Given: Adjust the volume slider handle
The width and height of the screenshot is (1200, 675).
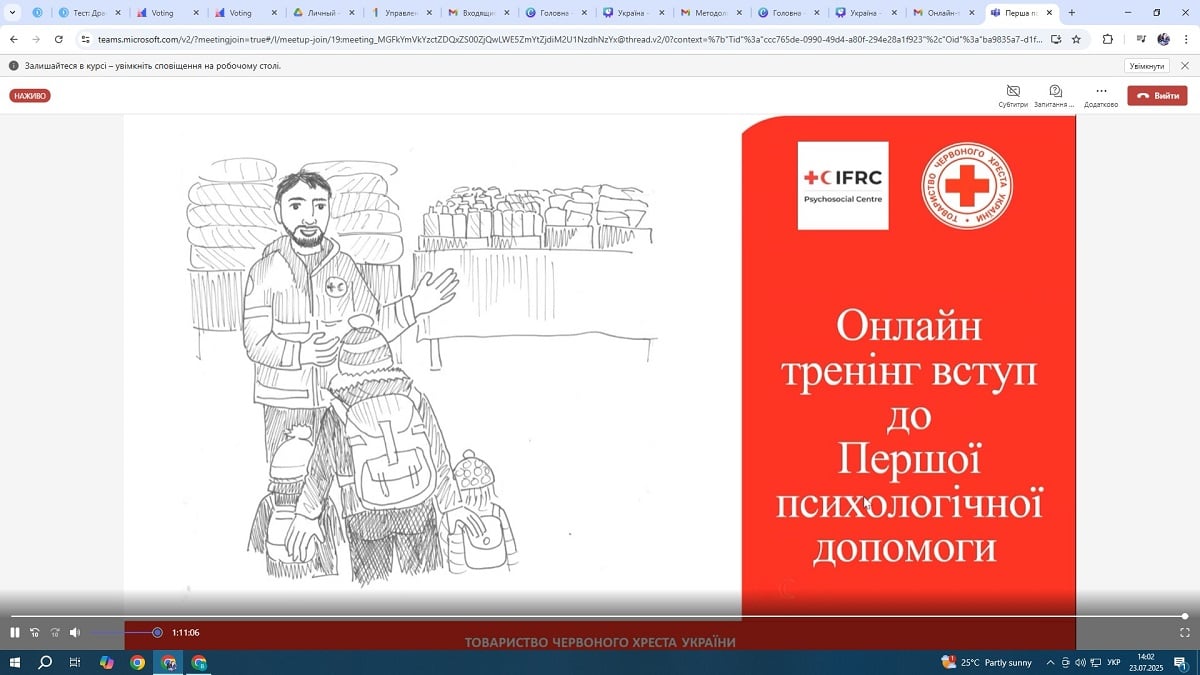Looking at the screenshot, I should 157,632.
